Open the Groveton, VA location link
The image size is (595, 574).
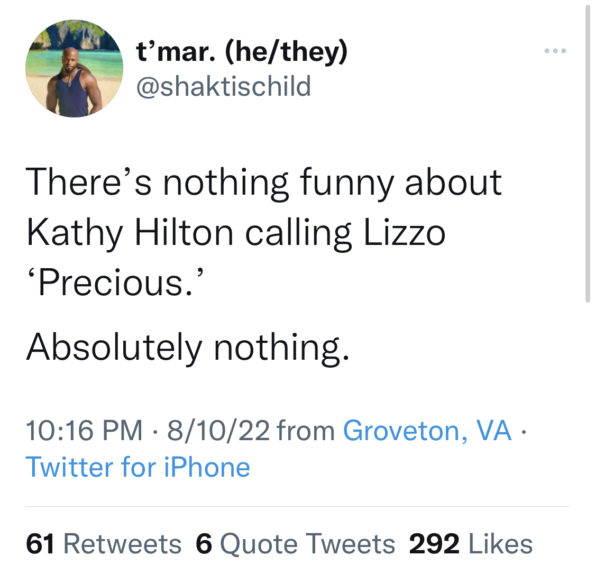[427, 430]
